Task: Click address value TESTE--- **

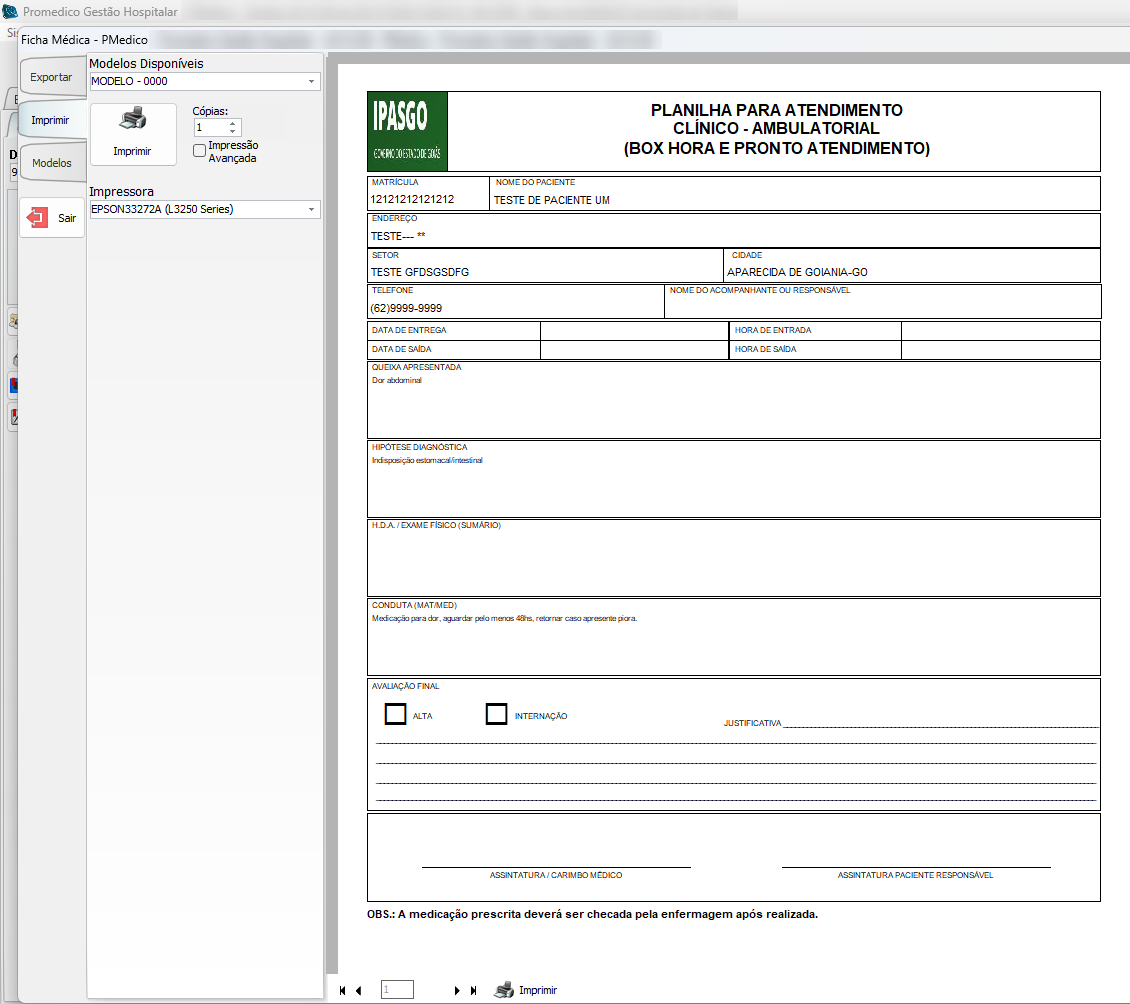Action: click(398, 236)
